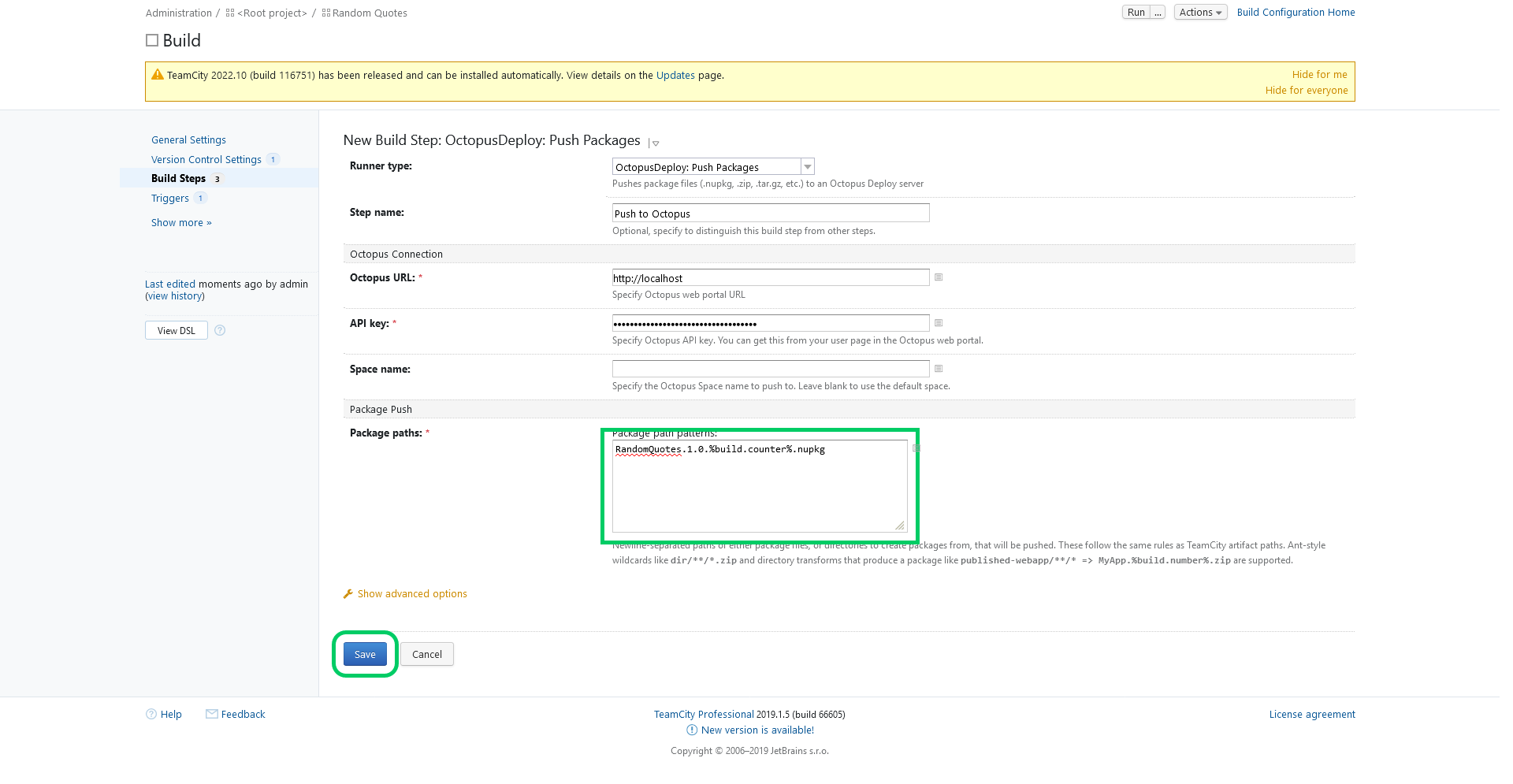The width and height of the screenshot is (1513, 784).
Task: Click the Help question mark icon in footer
Action: coord(151,714)
